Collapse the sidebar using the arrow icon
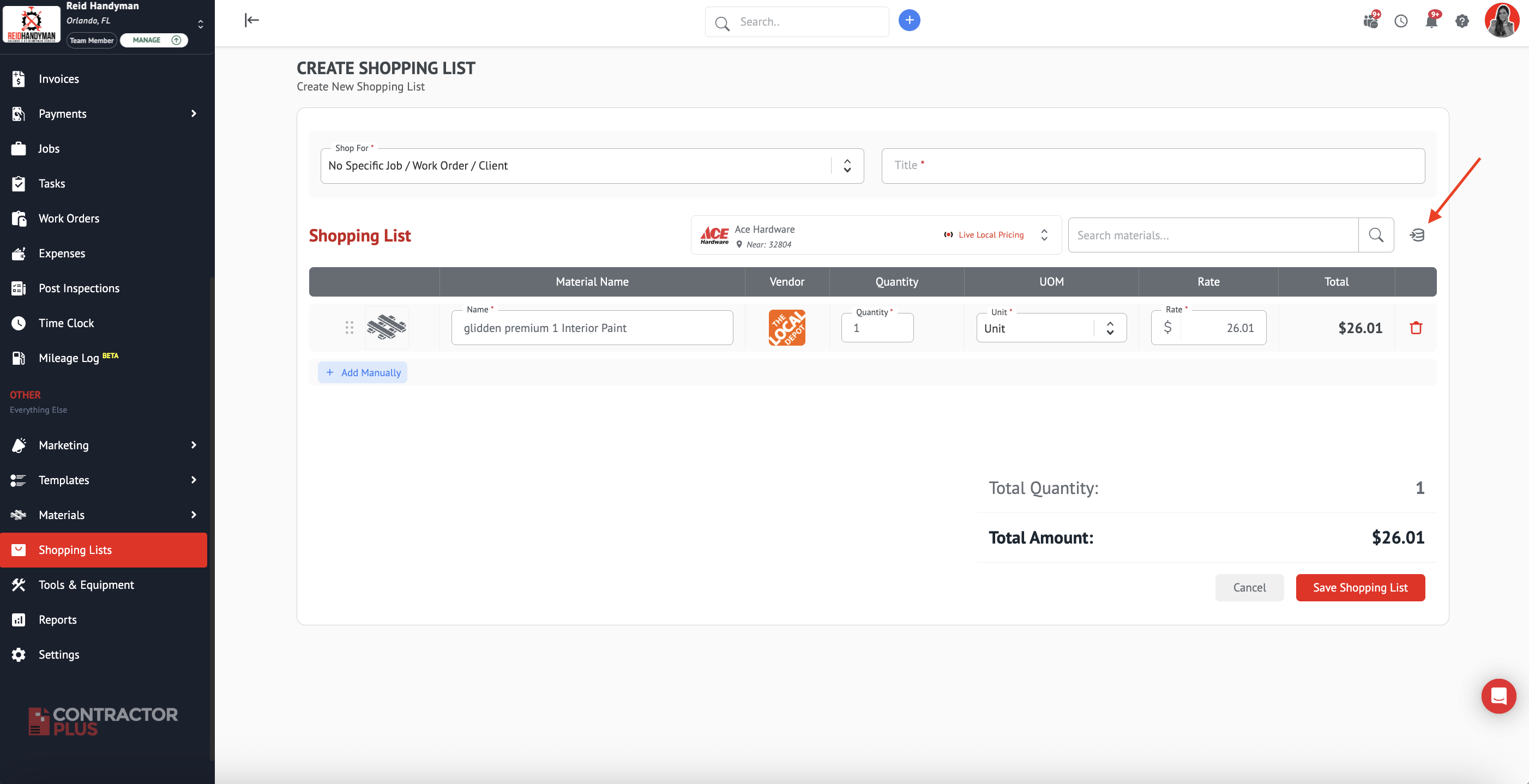The image size is (1529, 784). [x=252, y=21]
